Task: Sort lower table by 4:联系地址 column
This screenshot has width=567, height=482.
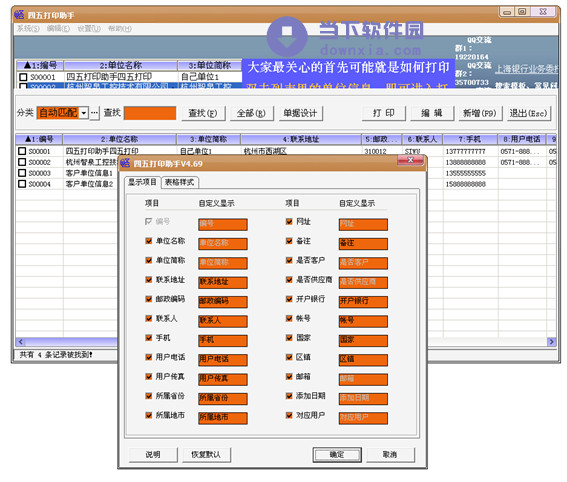Action: pyautogui.click(x=301, y=139)
